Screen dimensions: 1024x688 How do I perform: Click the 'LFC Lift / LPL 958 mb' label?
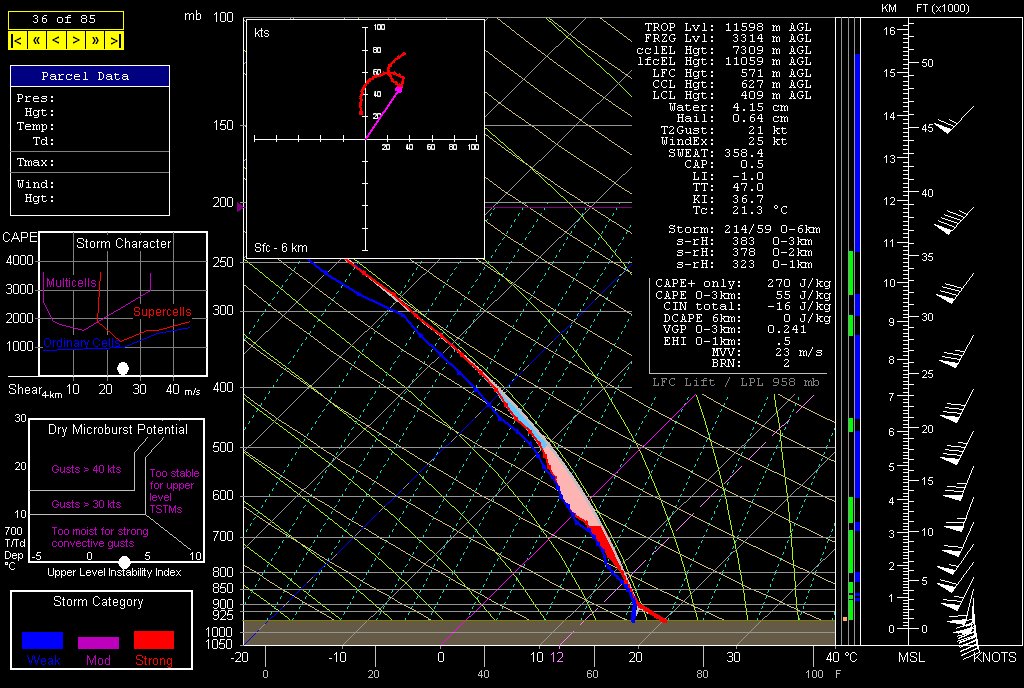tap(741, 382)
